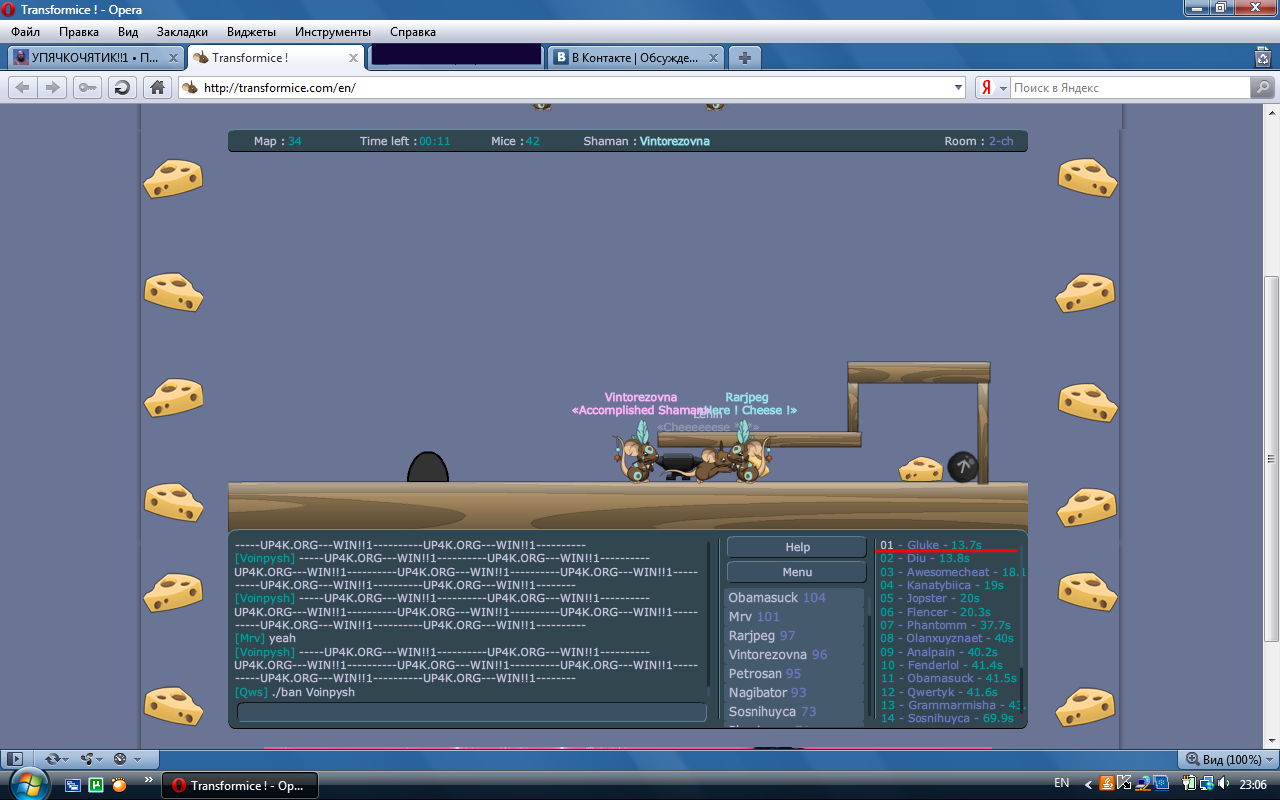Screen dimensions: 1280x800
Task: Switch to the УПЯЧКОЧЯТИК tab
Action: point(95,58)
